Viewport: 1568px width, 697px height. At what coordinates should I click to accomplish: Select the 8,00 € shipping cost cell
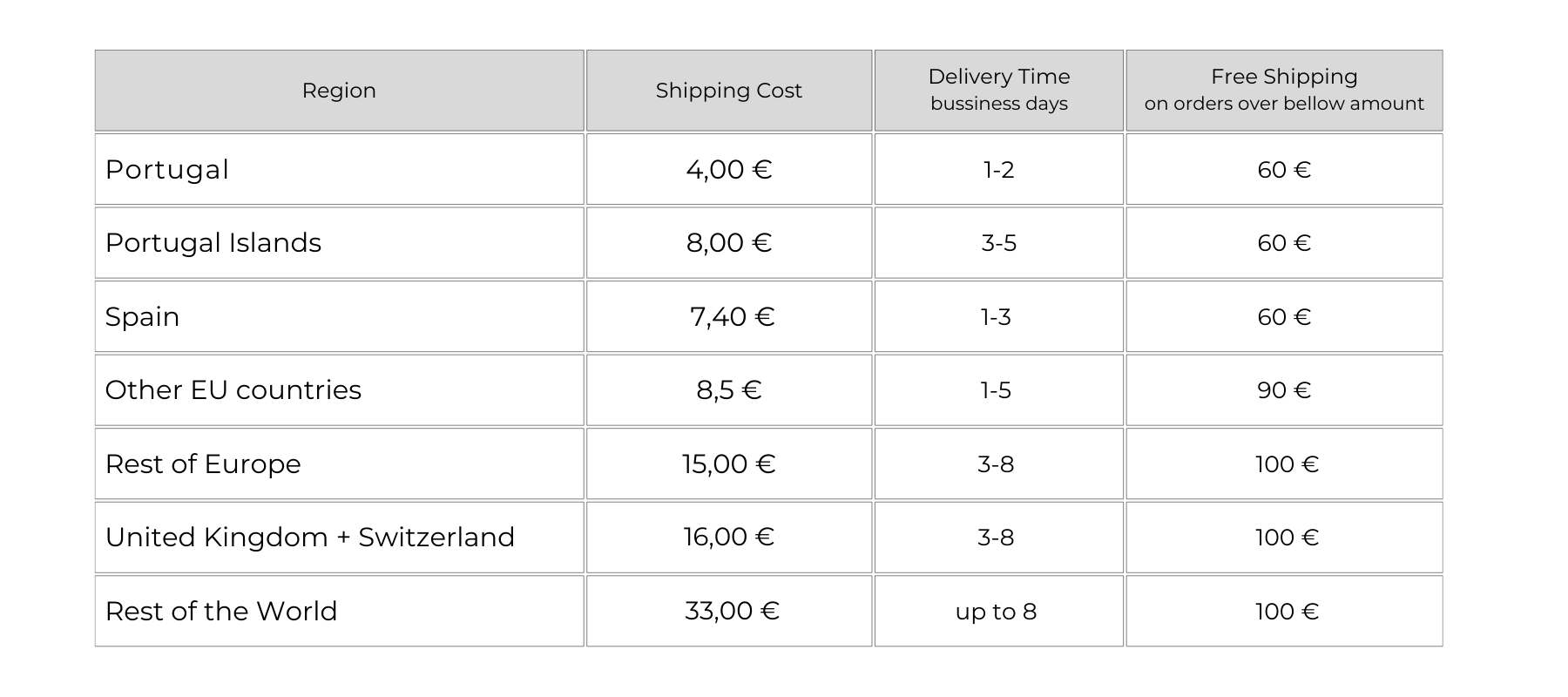(x=728, y=242)
